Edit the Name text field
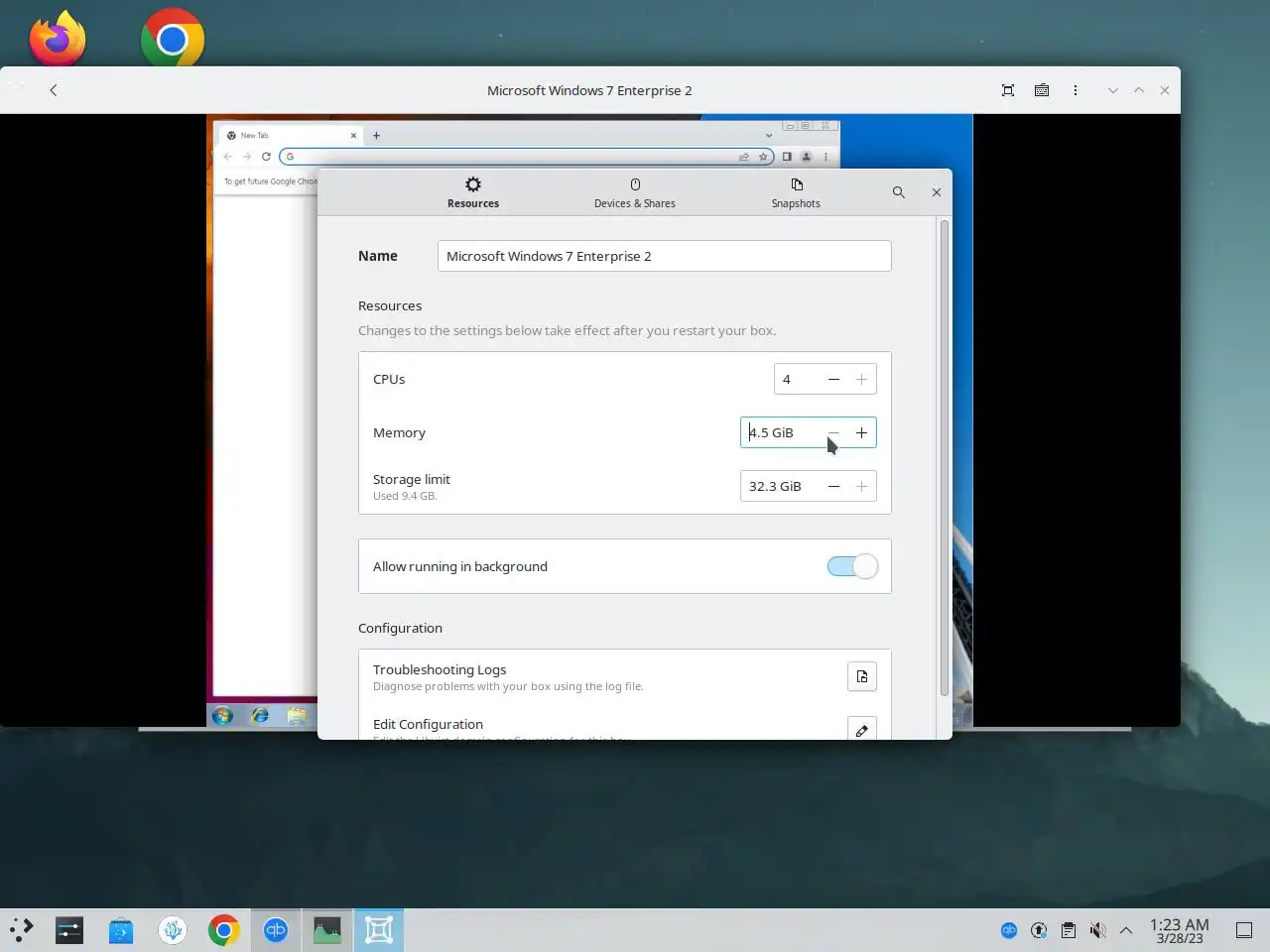The height and width of the screenshot is (952, 1270). point(664,256)
